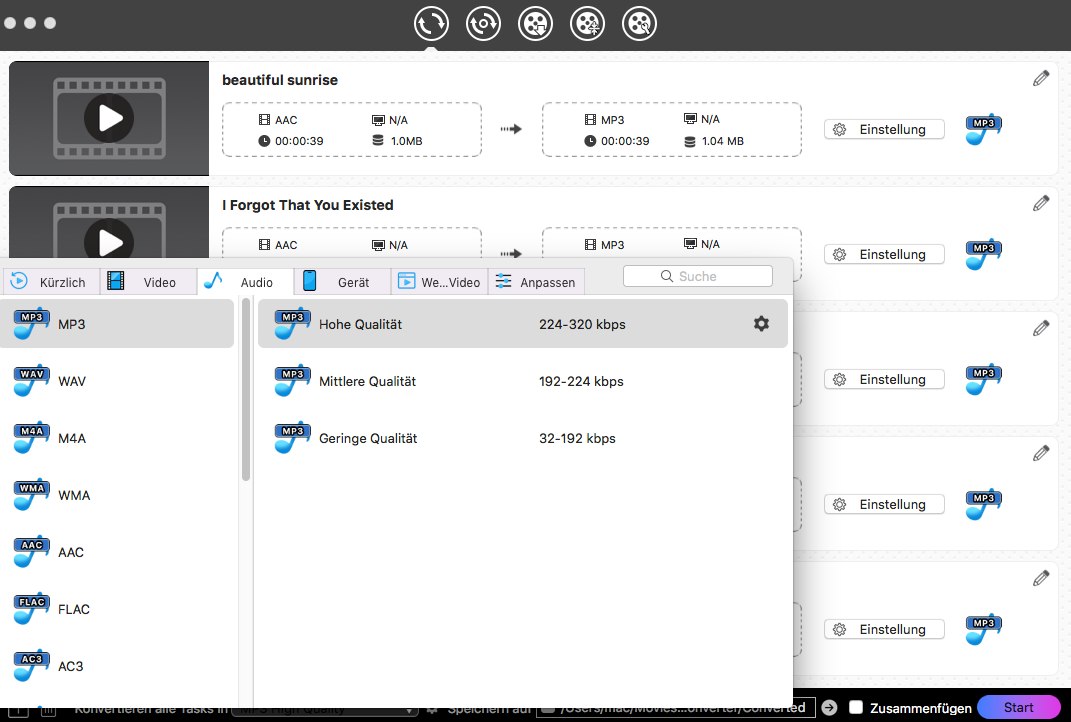This screenshot has height=722, width=1071.
Task: Click MP3 output format icon for I Forgot That You Existed
Action: (983, 254)
